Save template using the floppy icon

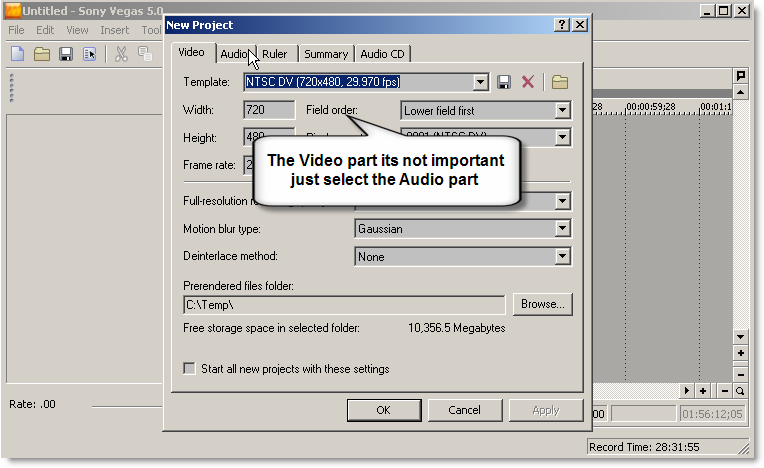click(504, 82)
